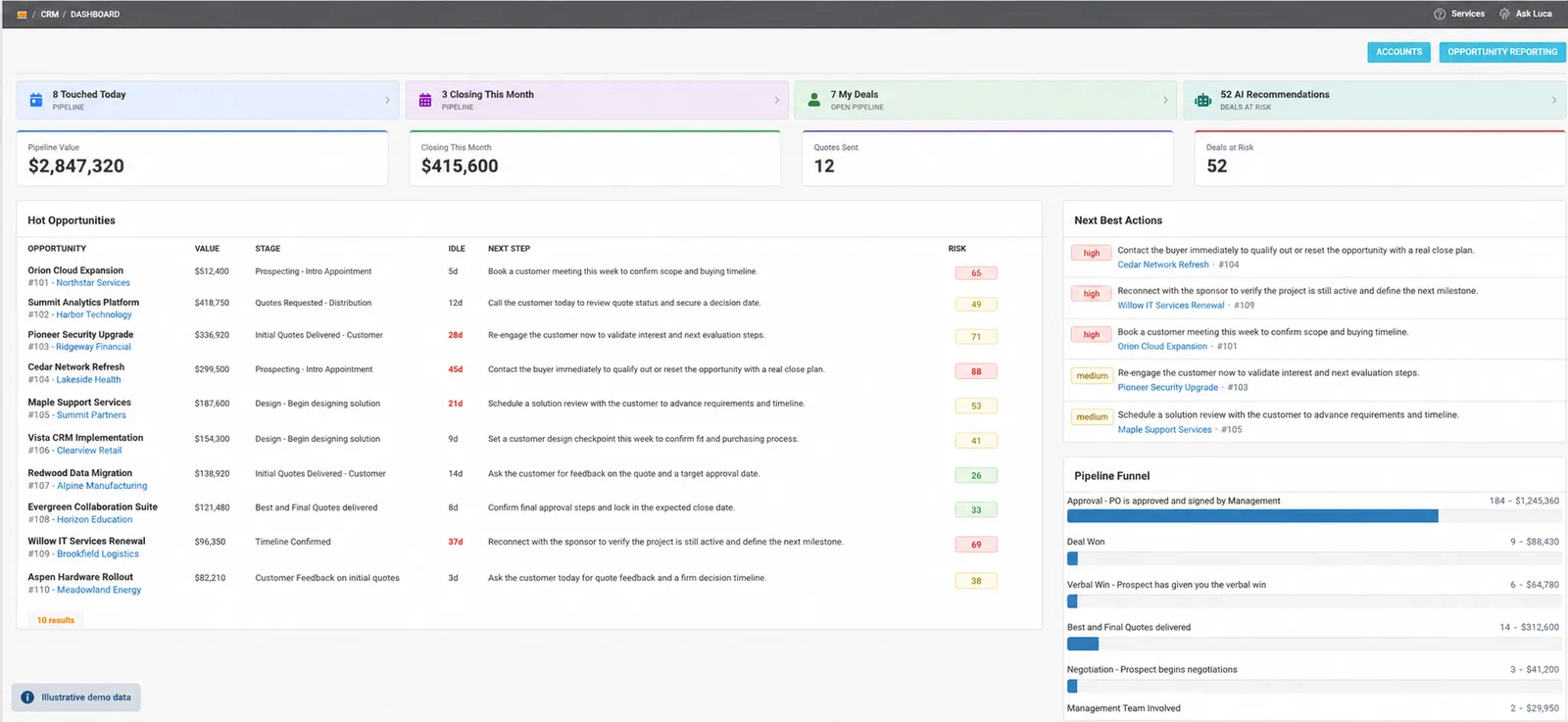The height and width of the screenshot is (722, 1568).
Task: Select DASHBOARD in the breadcrumb
Action: (95, 15)
